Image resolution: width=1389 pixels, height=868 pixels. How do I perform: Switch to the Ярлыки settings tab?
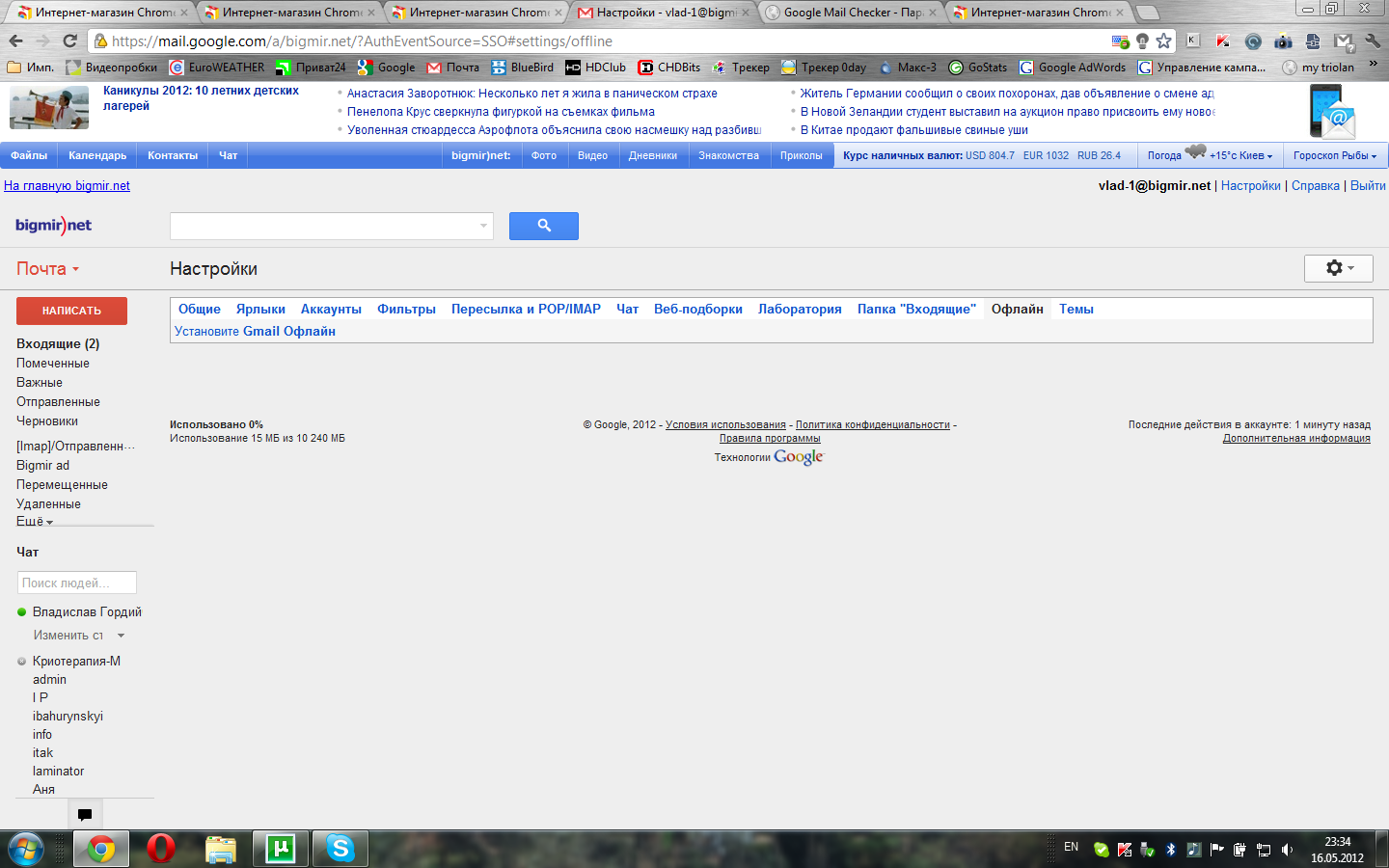pos(260,309)
